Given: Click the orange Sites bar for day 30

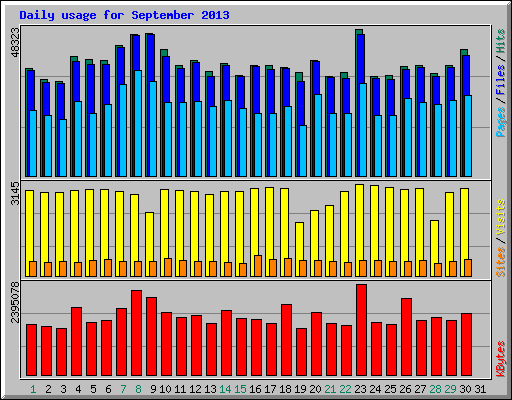Looking at the screenshot, I should pyautogui.click(x=468, y=268).
